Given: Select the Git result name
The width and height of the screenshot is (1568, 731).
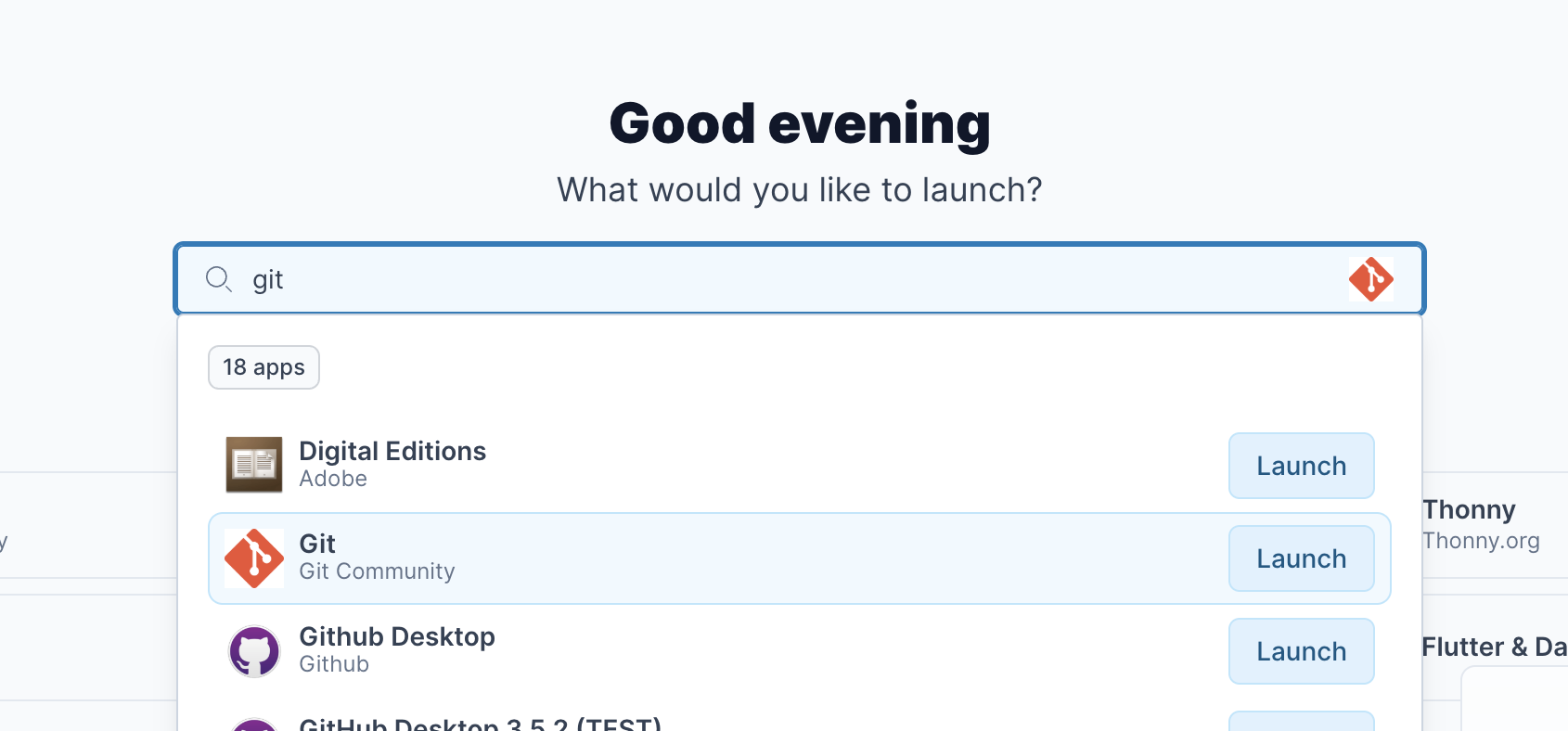Looking at the screenshot, I should (317, 545).
